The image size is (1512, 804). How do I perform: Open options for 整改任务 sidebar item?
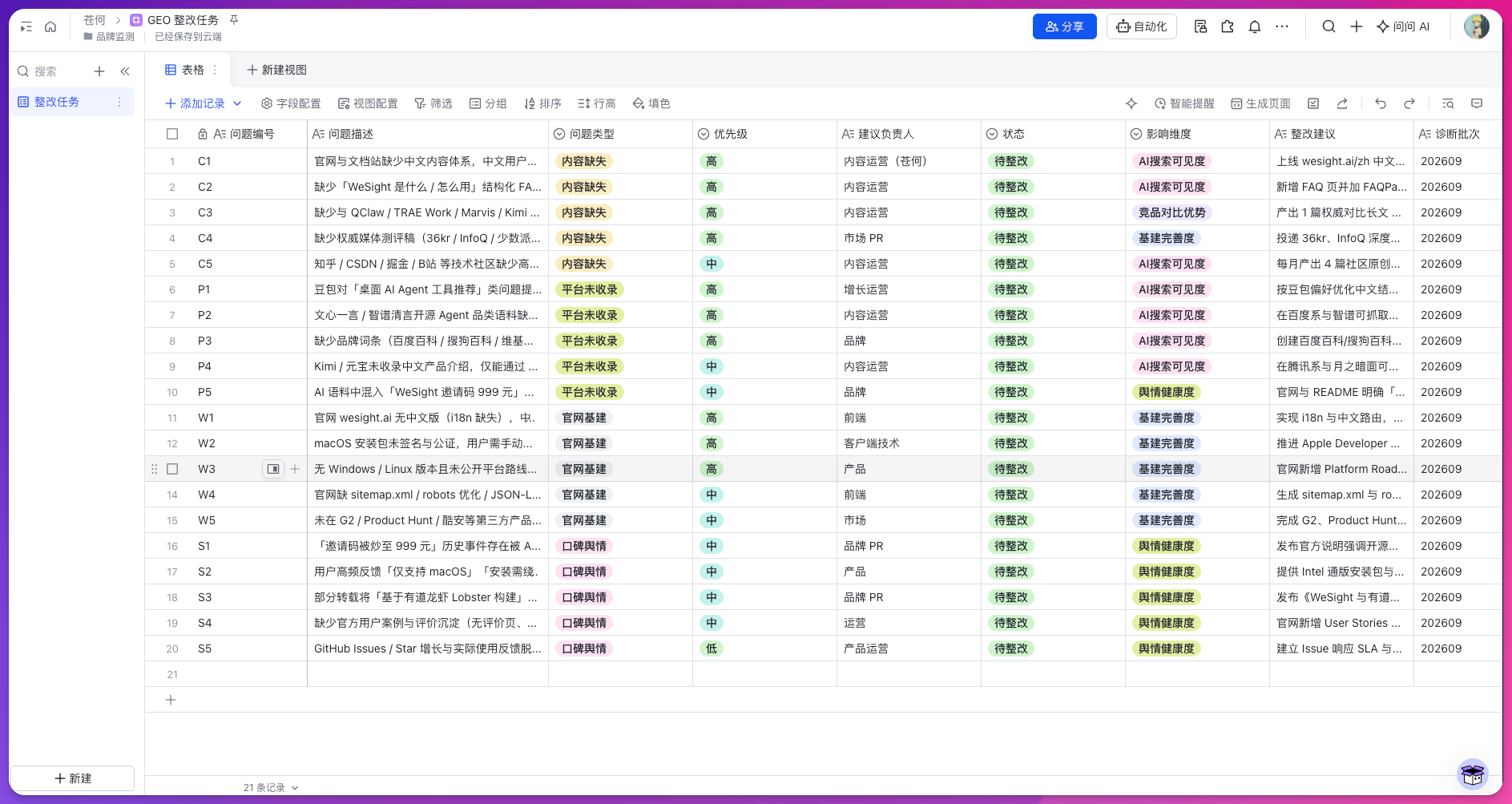pos(119,102)
